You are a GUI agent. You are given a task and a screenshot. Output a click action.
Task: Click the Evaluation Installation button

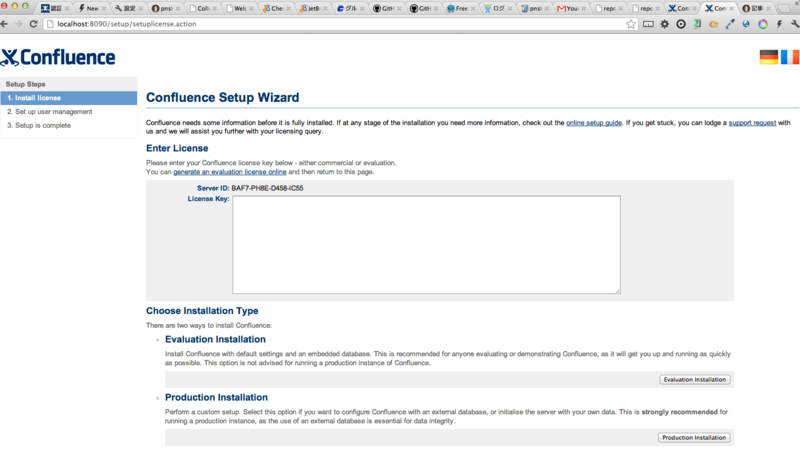tap(695, 379)
